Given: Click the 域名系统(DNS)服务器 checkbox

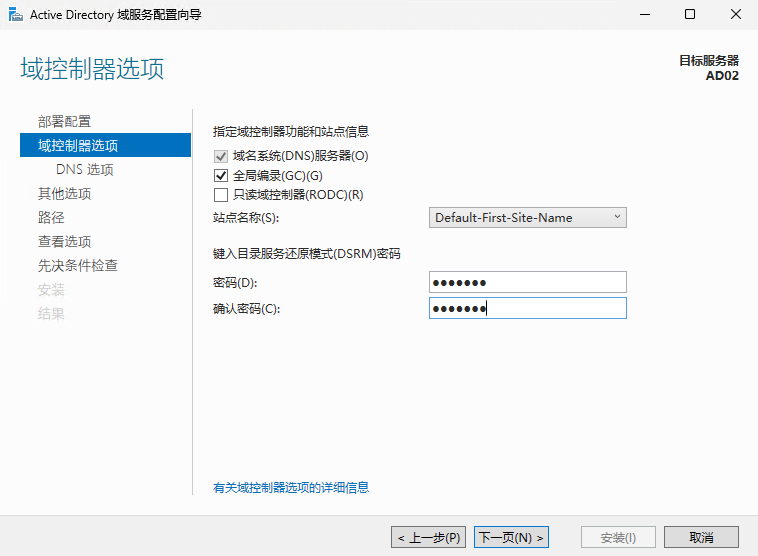Looking at the screenshot, I should [x=221, y=156].
